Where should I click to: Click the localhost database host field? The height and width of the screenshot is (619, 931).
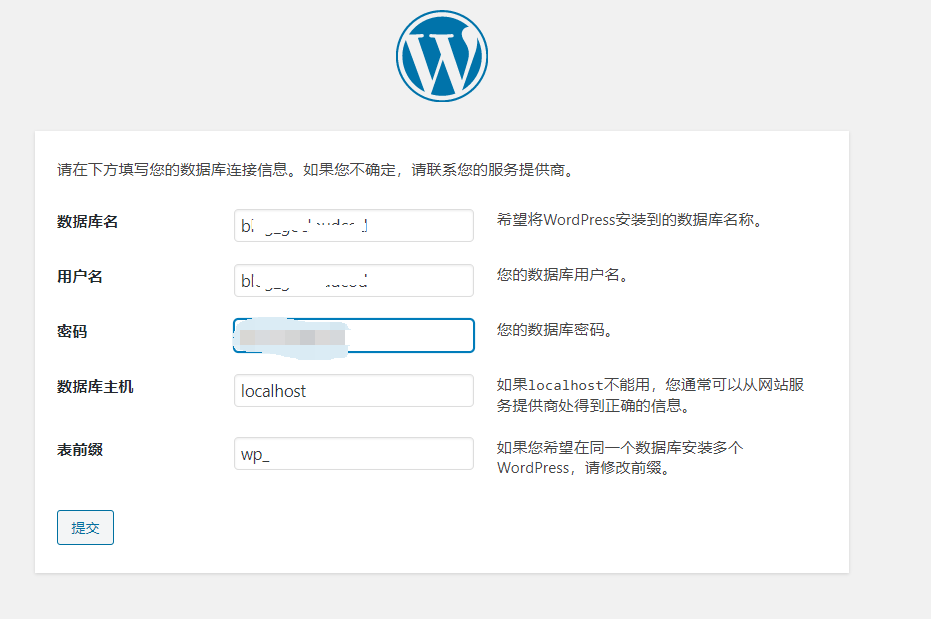pos(354,391)
